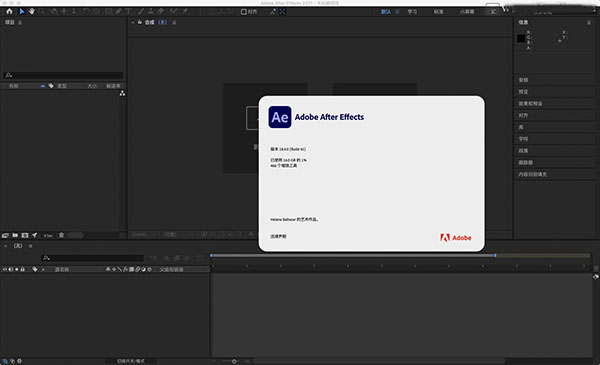Click the 8 bpc color depth button
600x365 pixels.
tap(48, 236)
